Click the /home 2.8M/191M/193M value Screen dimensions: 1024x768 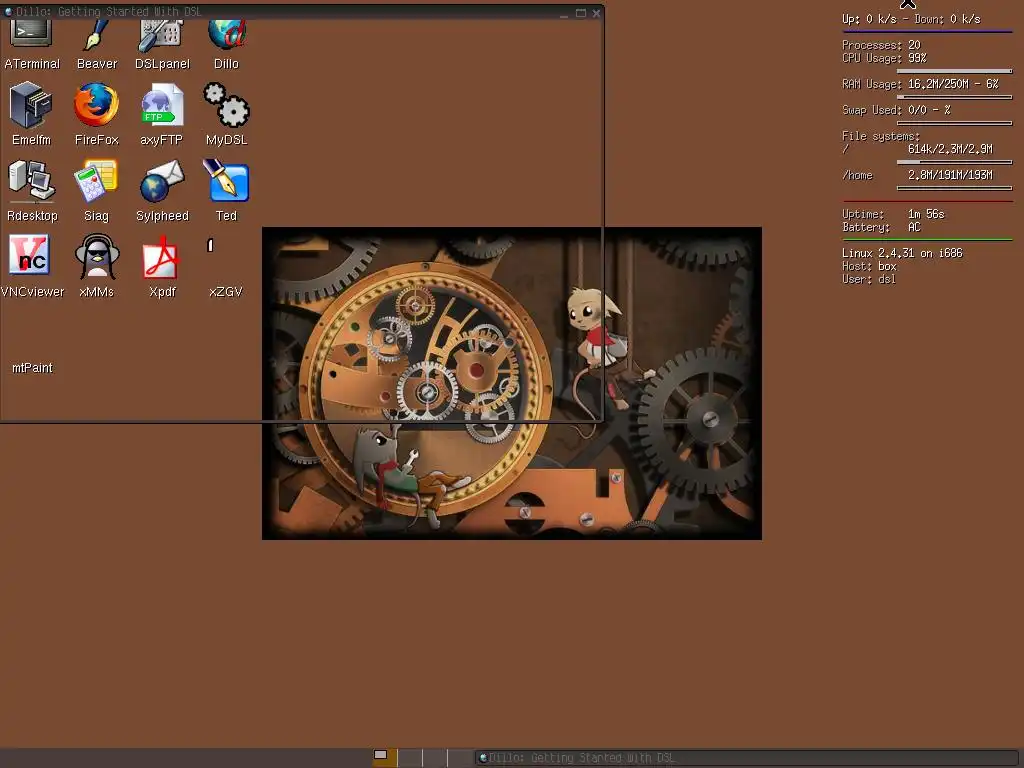[950, 175]
